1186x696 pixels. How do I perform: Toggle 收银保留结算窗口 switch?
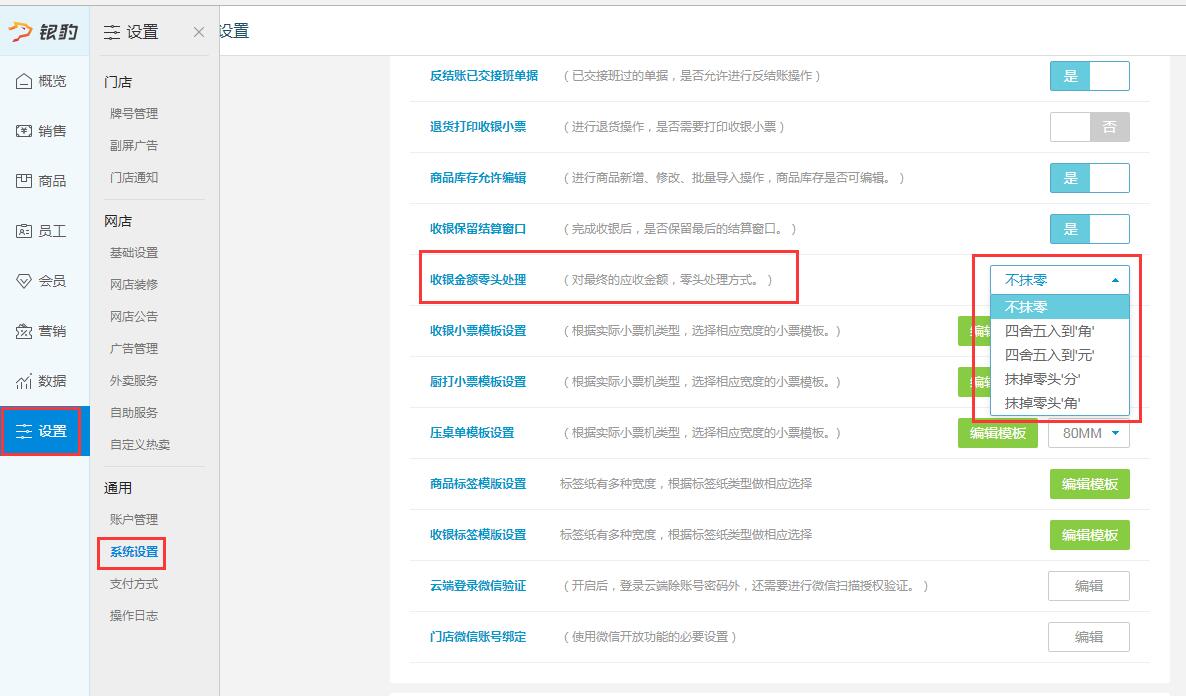pyautogui.click(x=1089, y=229)
